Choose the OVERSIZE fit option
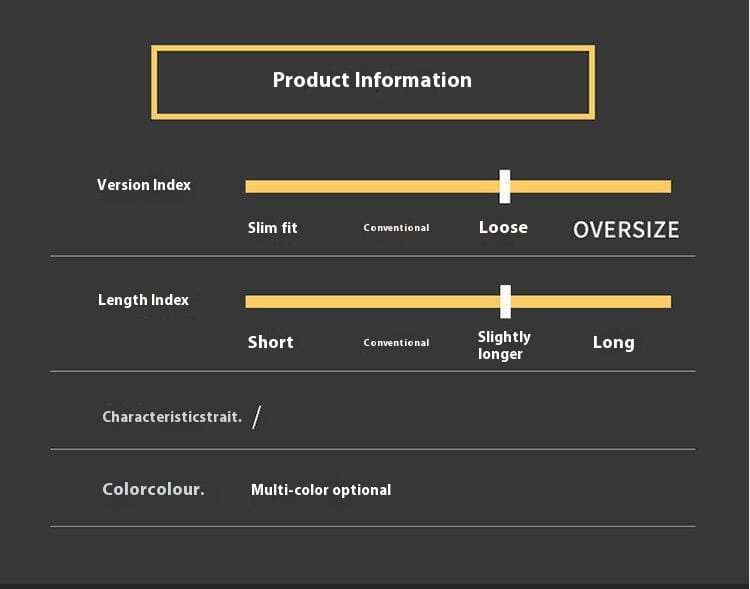The width and height of the screenshot is (750, 589). pos(626,230)
